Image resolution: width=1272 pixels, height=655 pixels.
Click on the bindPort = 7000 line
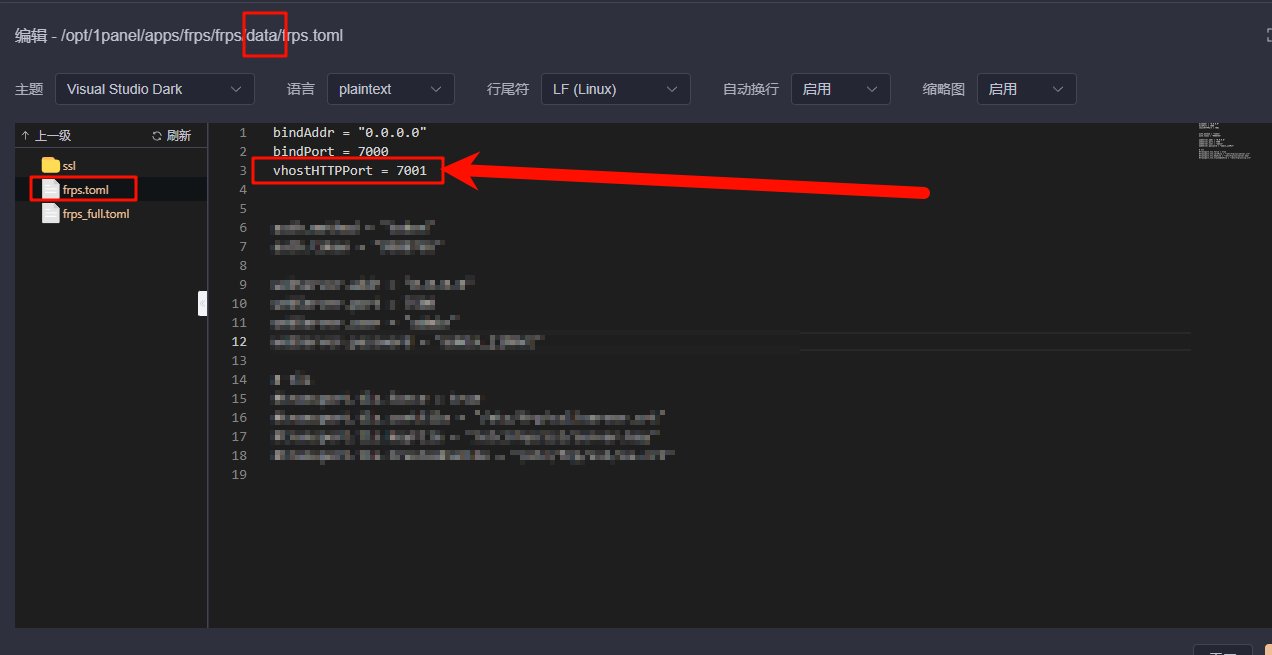(x=330, y=152)
